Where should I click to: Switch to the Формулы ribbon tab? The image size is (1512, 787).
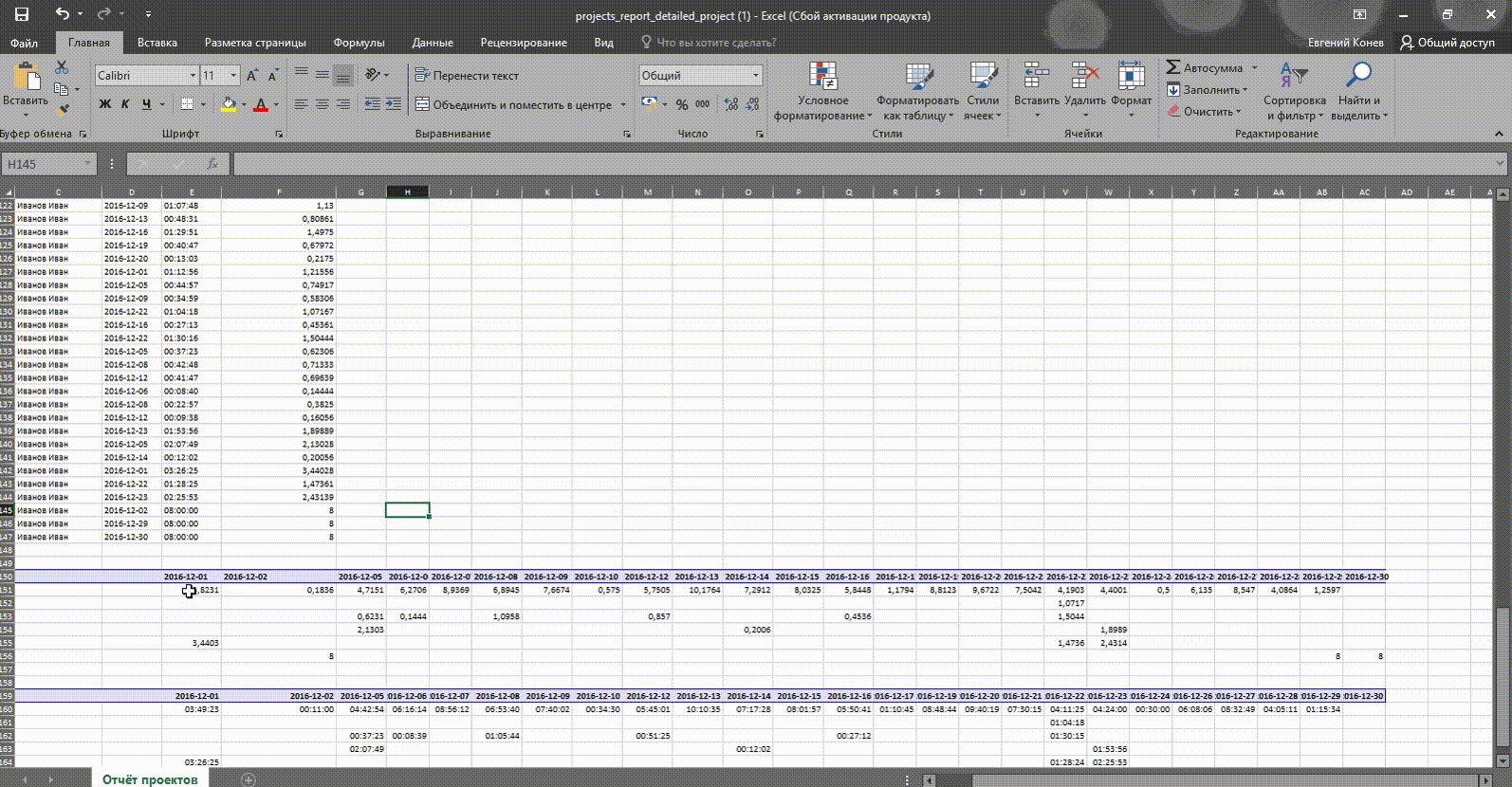(x=359, y=43)
